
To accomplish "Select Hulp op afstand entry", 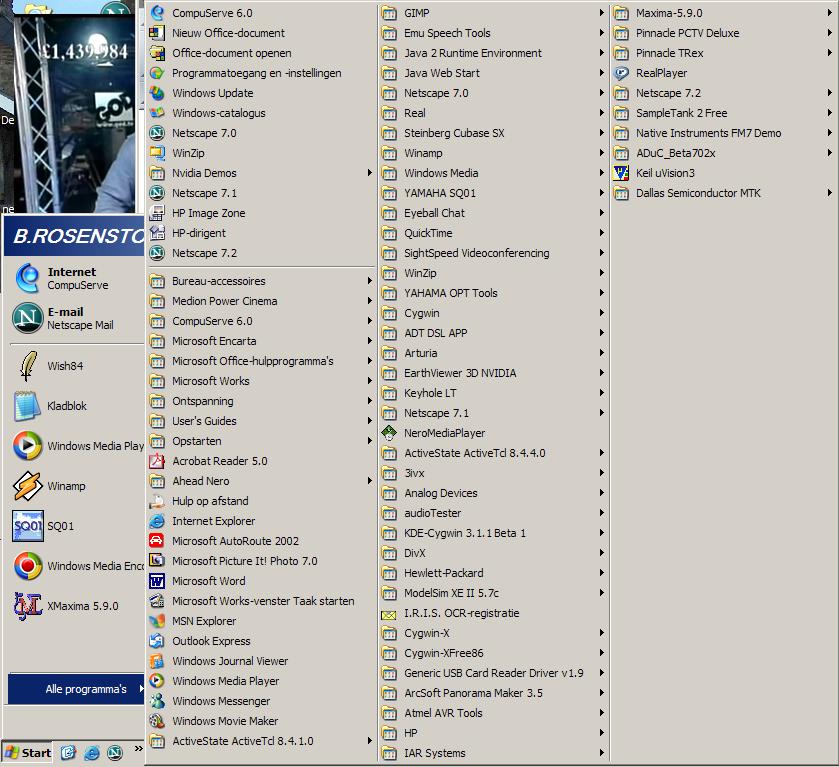I will (261, 501).
